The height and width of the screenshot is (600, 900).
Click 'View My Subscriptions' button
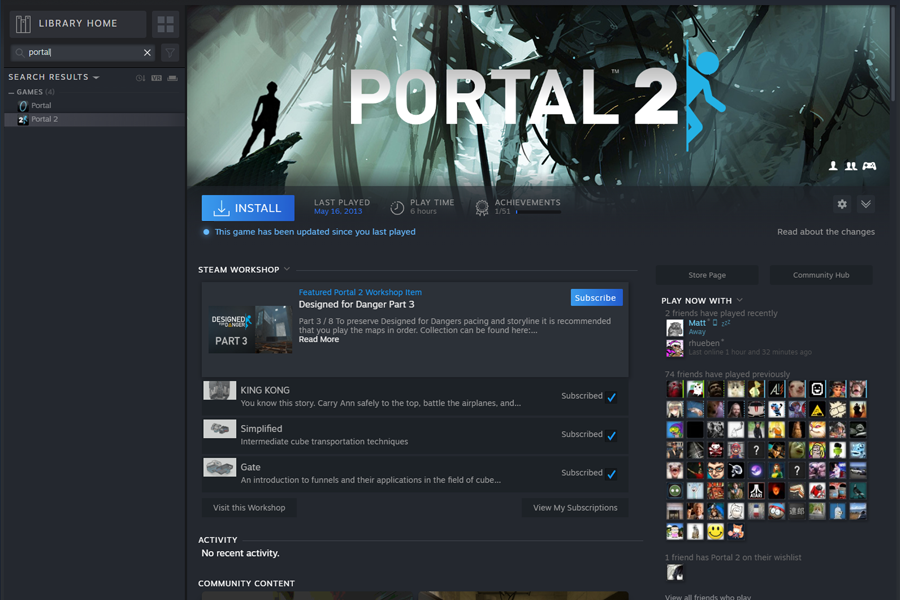pyautogui.click(x=575, y=508)
